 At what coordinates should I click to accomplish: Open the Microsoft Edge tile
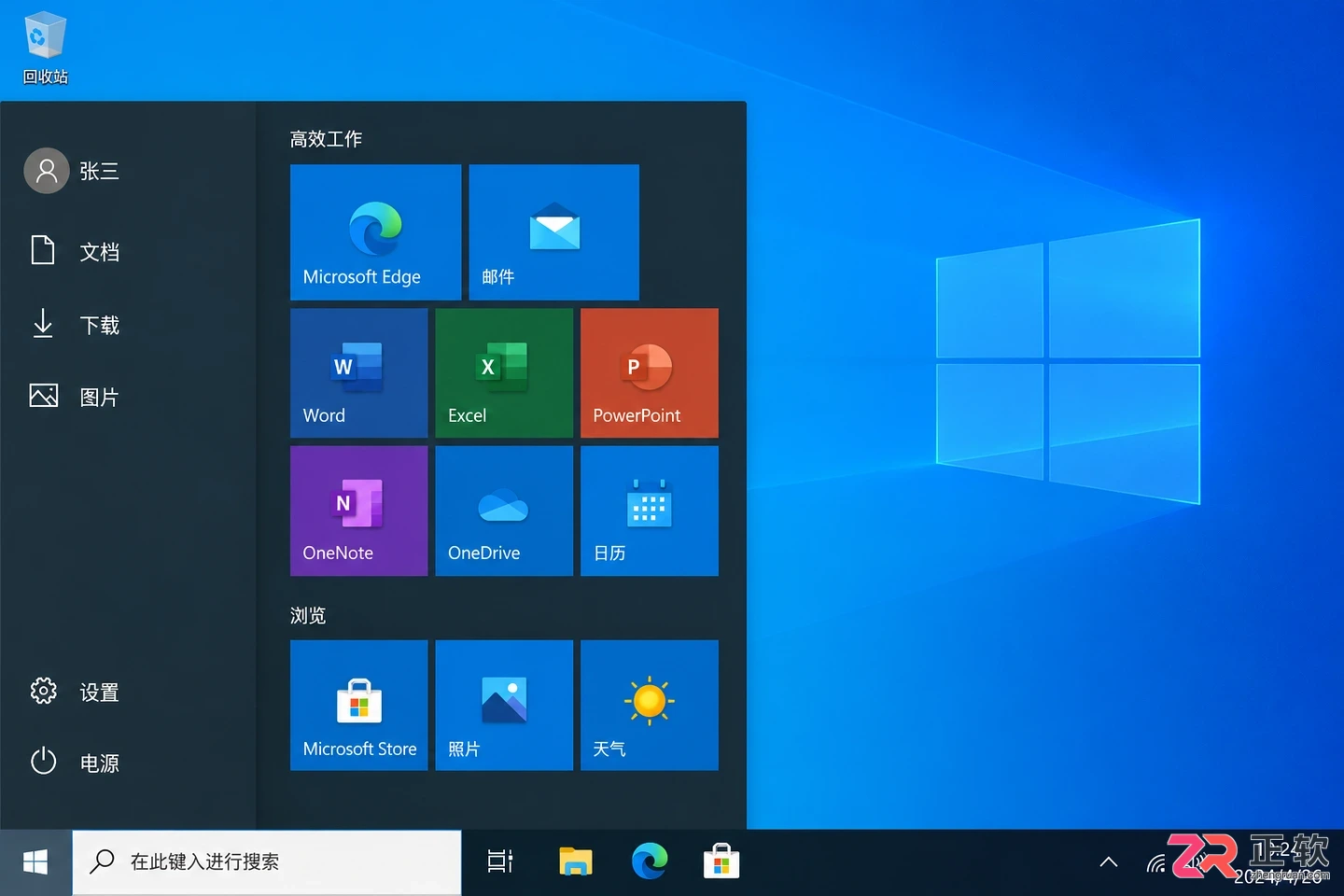pyautogui.click(x=375, y=232)
